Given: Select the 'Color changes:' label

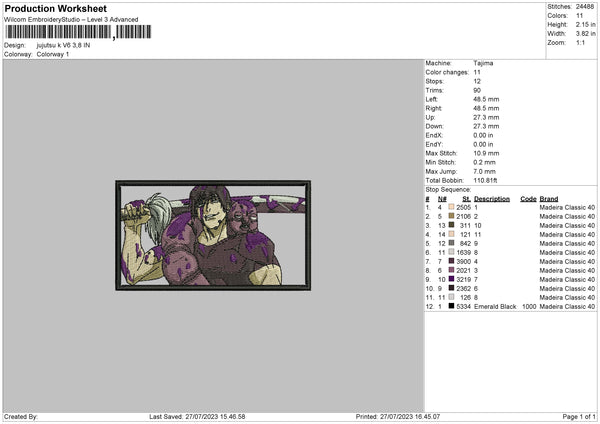Looking at the screenshot, I should tap(447, 72).
